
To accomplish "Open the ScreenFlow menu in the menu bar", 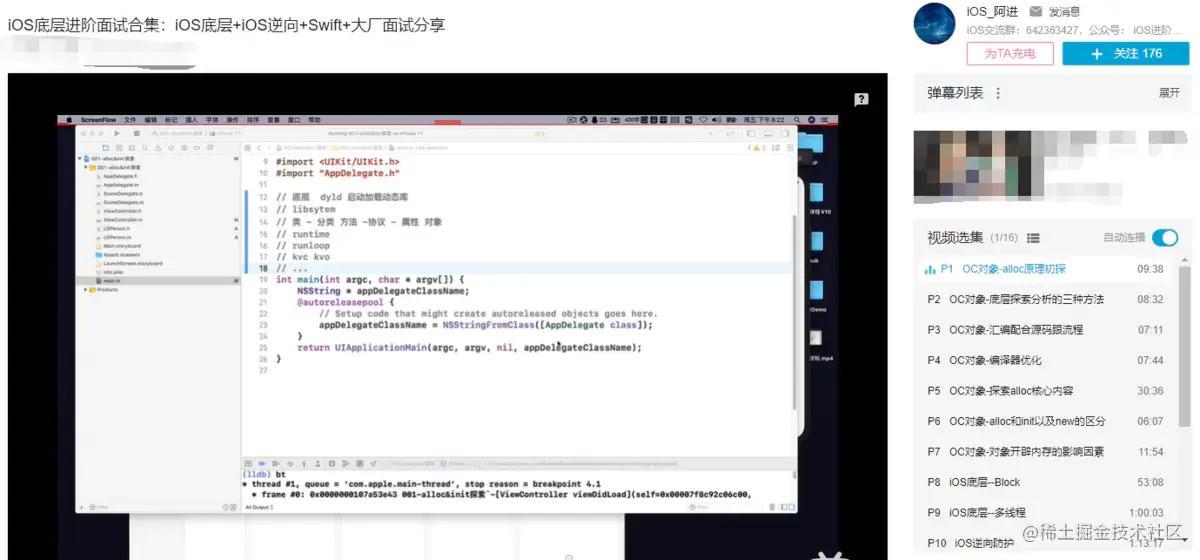I will pyautogui.click(x=97, y=120).
